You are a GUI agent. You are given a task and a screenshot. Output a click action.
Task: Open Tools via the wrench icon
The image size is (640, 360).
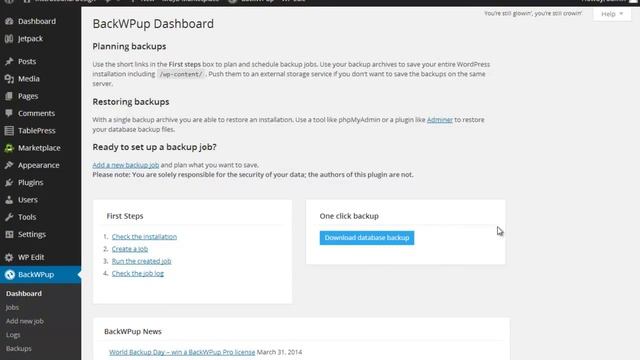click(x=9, y=217)
